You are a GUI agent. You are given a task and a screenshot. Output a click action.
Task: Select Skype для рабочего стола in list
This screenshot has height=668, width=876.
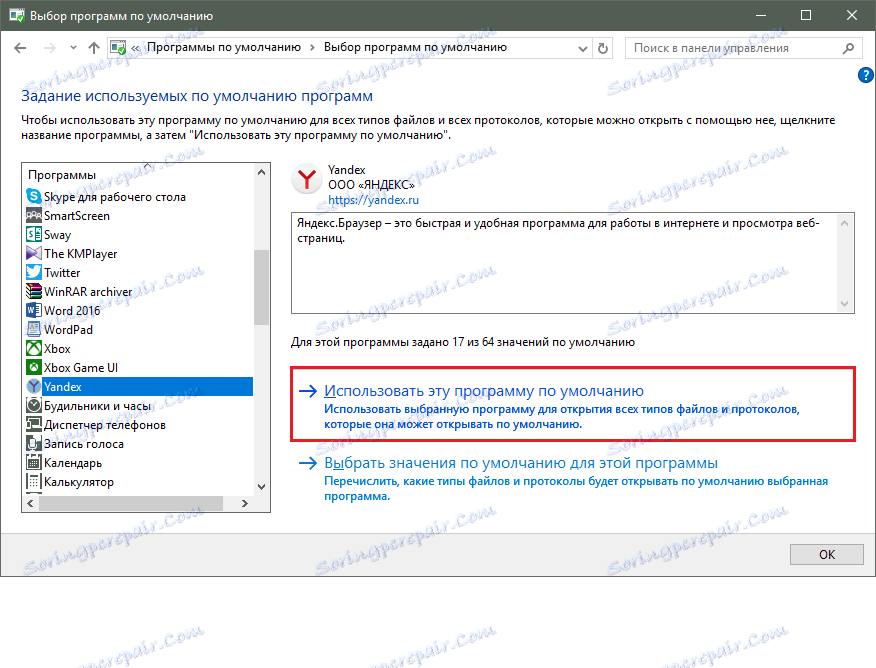pyautogui.click(x=115, y=197)
